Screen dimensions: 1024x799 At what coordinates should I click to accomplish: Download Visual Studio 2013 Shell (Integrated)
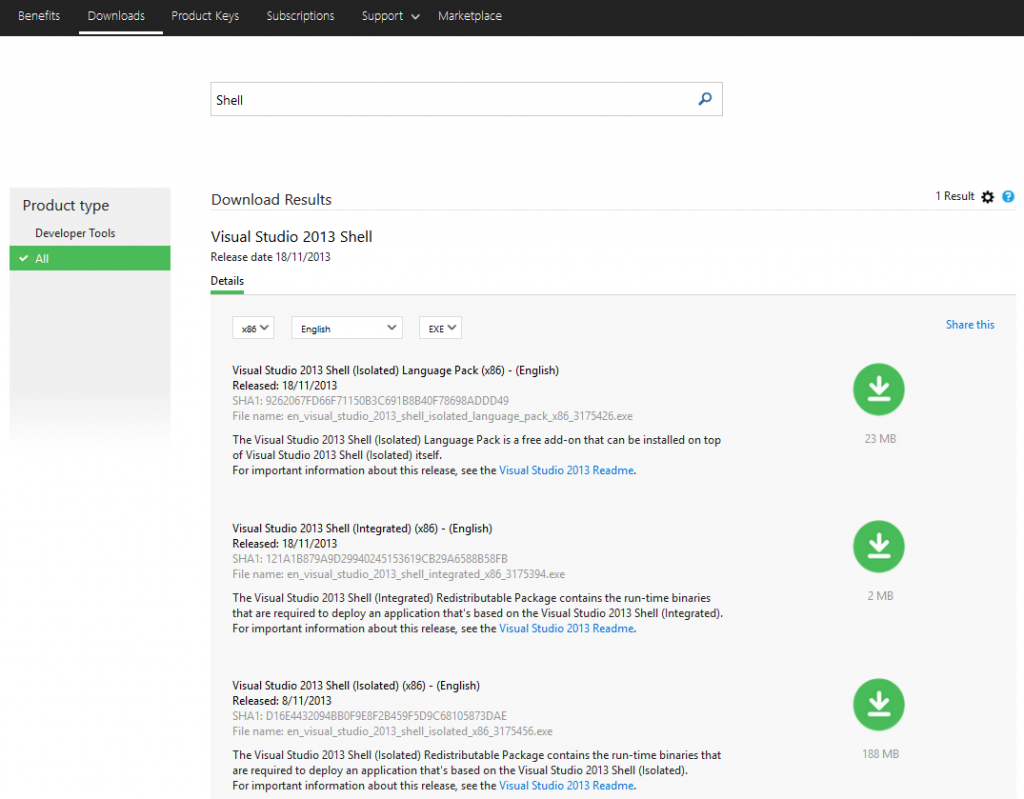pyautogui.click(x=878, y=546)
